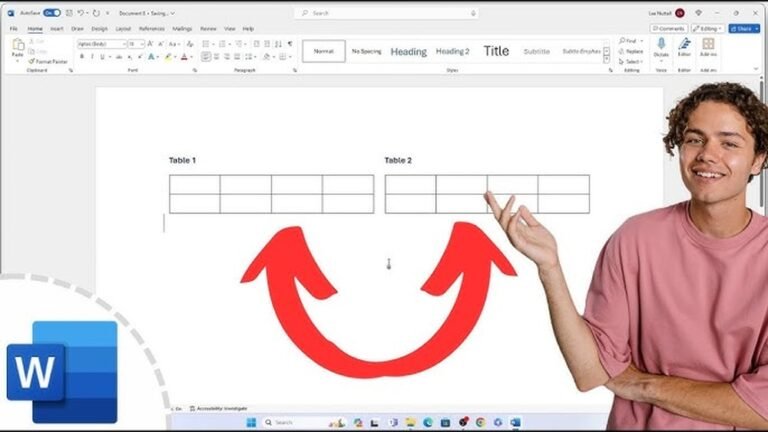Click the Windows Start logo on taskbar
This screenshot has width=768, height=432.
251,422
